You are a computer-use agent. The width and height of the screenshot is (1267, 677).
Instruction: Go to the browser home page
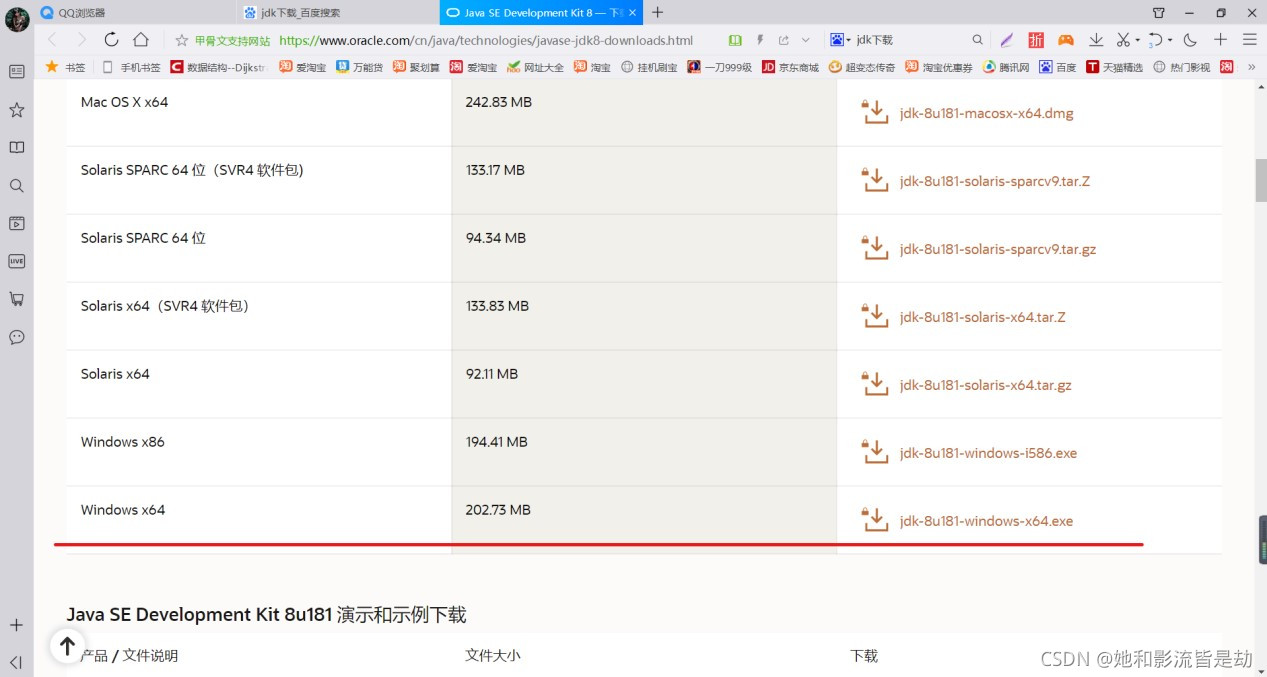click(141, 40)
